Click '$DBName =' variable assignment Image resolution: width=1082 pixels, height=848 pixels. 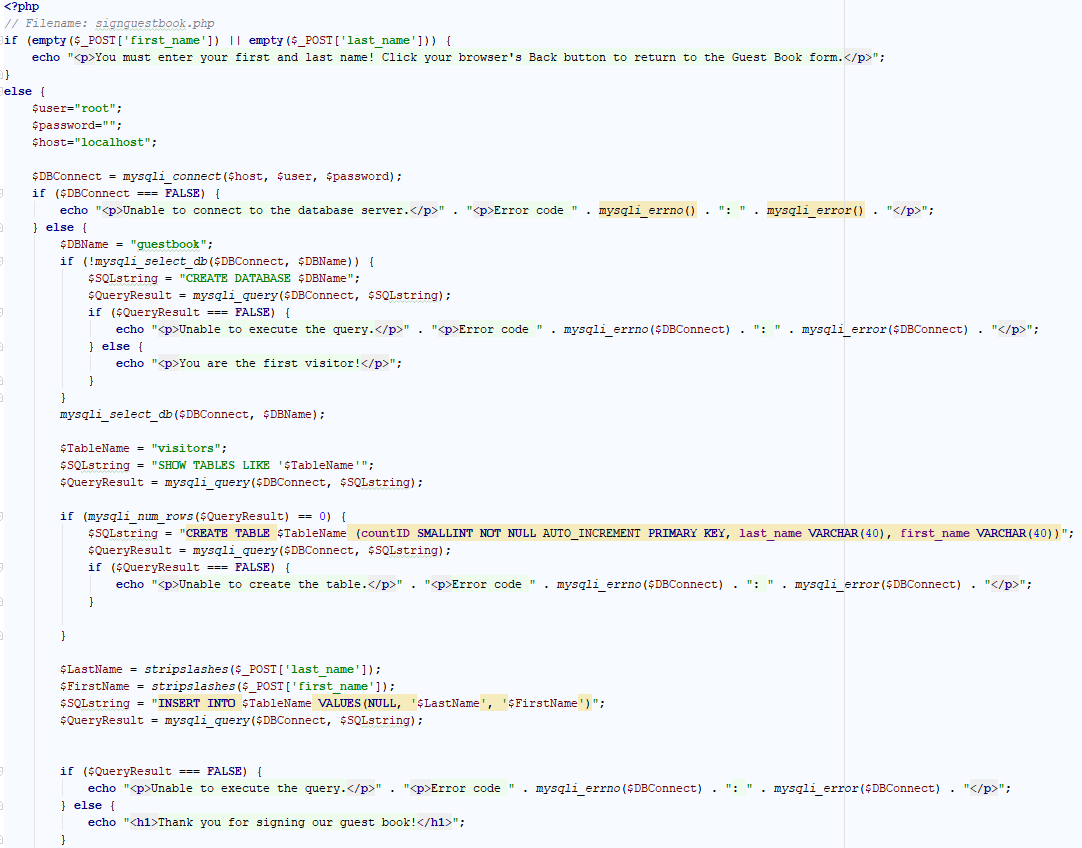(x=91, y=244)
